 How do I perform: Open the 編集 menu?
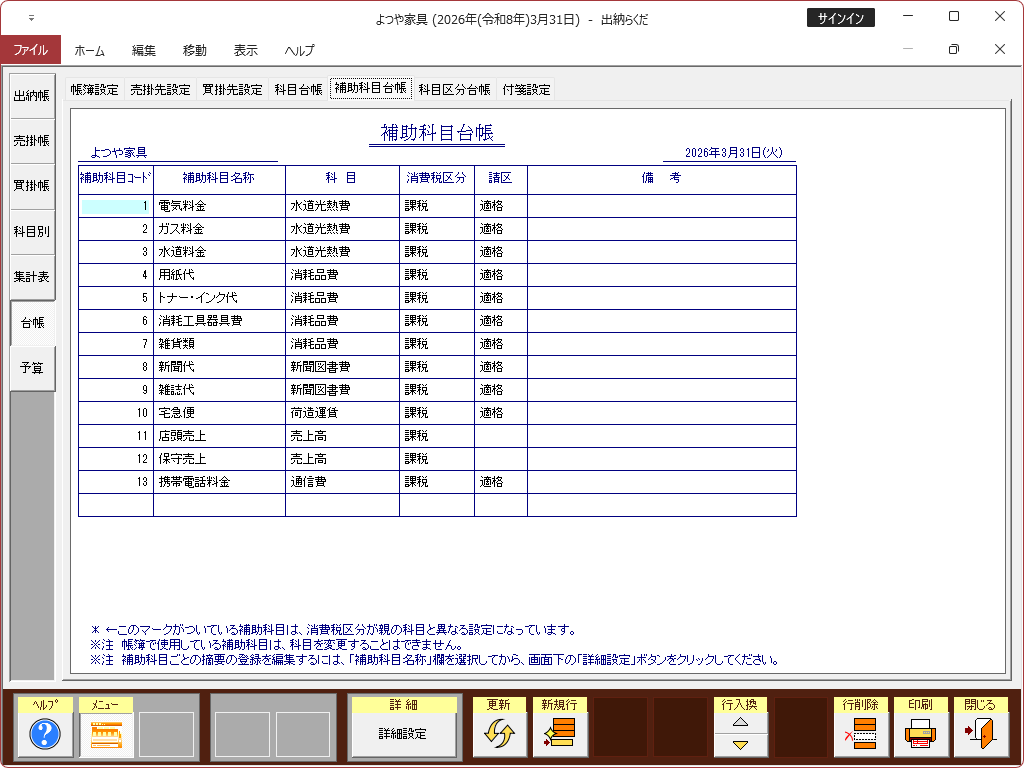tap(144, 50)
